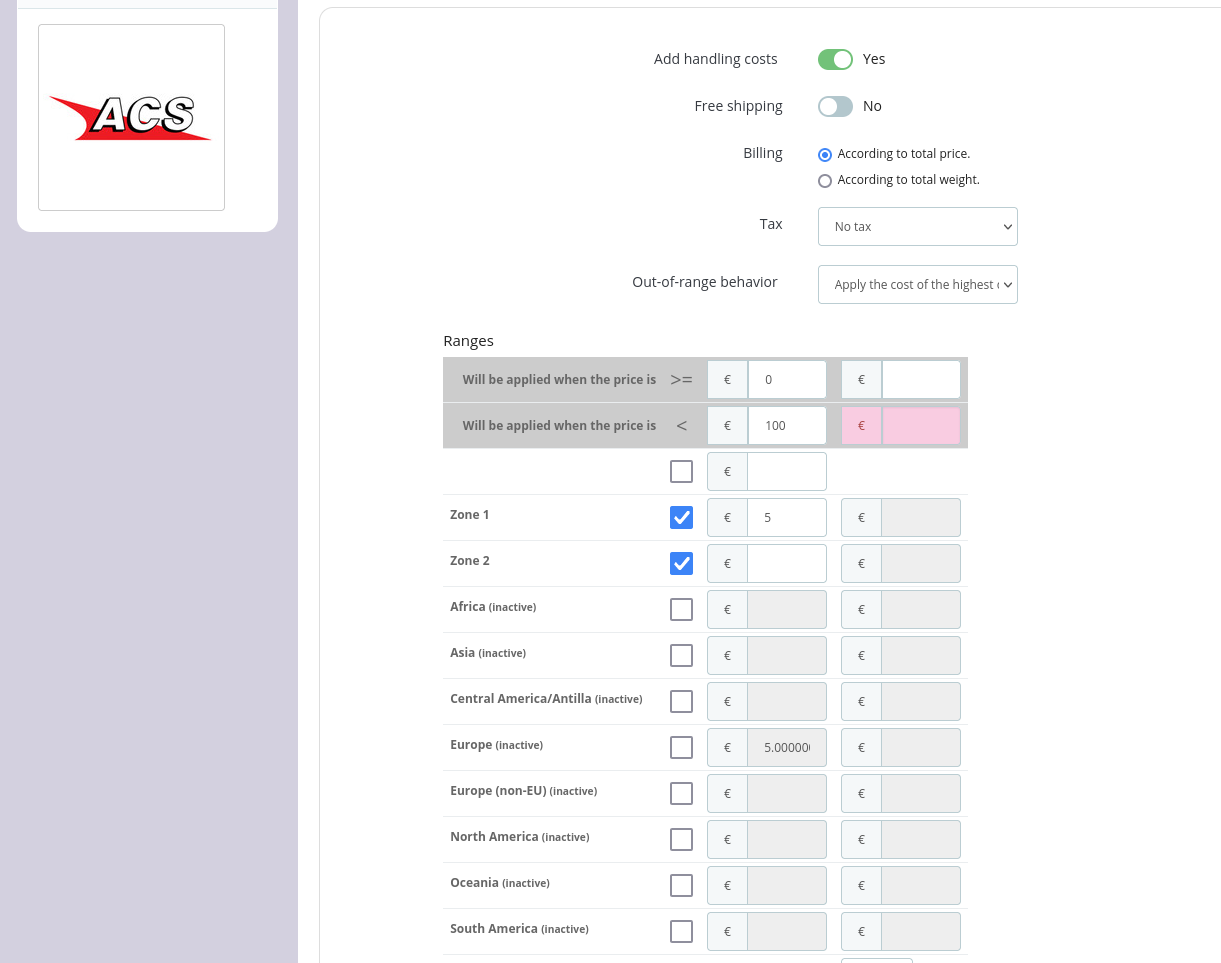Check the select-all zones checkbox
Screen dimensions: 1221x963
pos(681,471)
